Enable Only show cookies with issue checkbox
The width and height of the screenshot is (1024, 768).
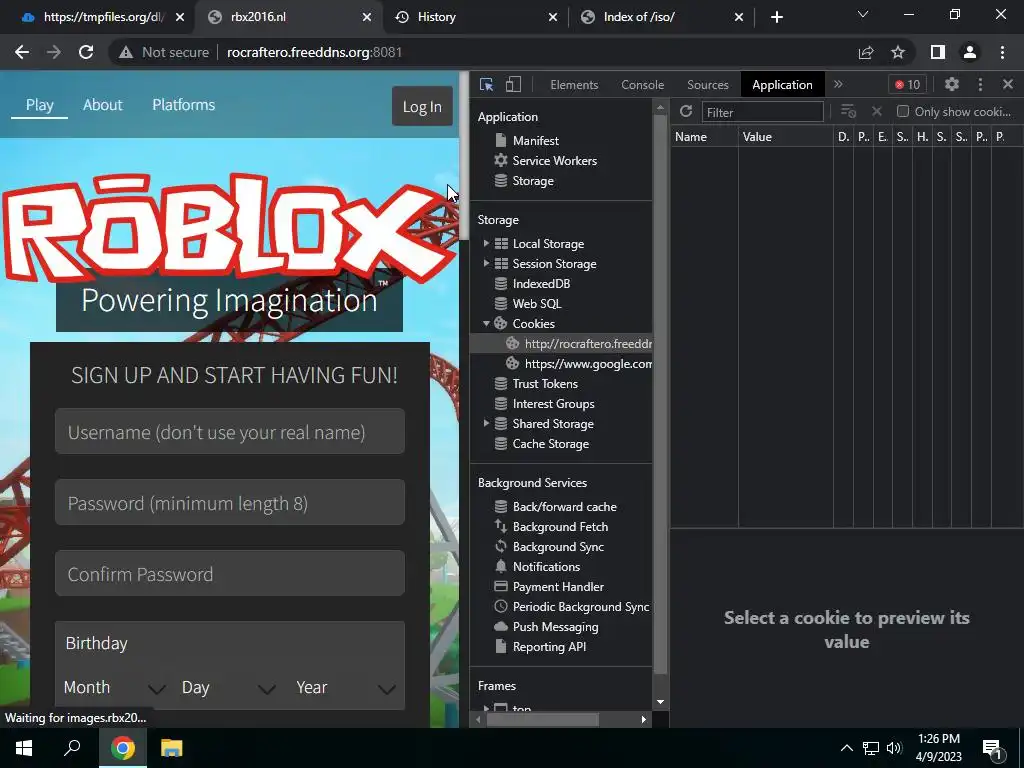click(x=903, y=112)
